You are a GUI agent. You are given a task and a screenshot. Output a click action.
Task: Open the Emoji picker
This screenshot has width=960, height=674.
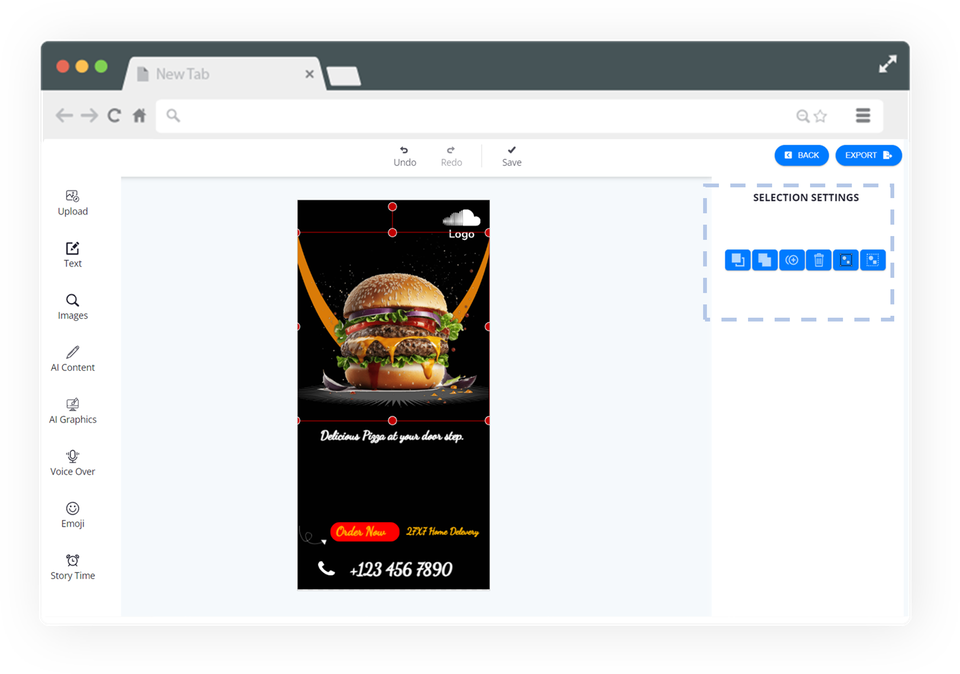pos(72,515)
